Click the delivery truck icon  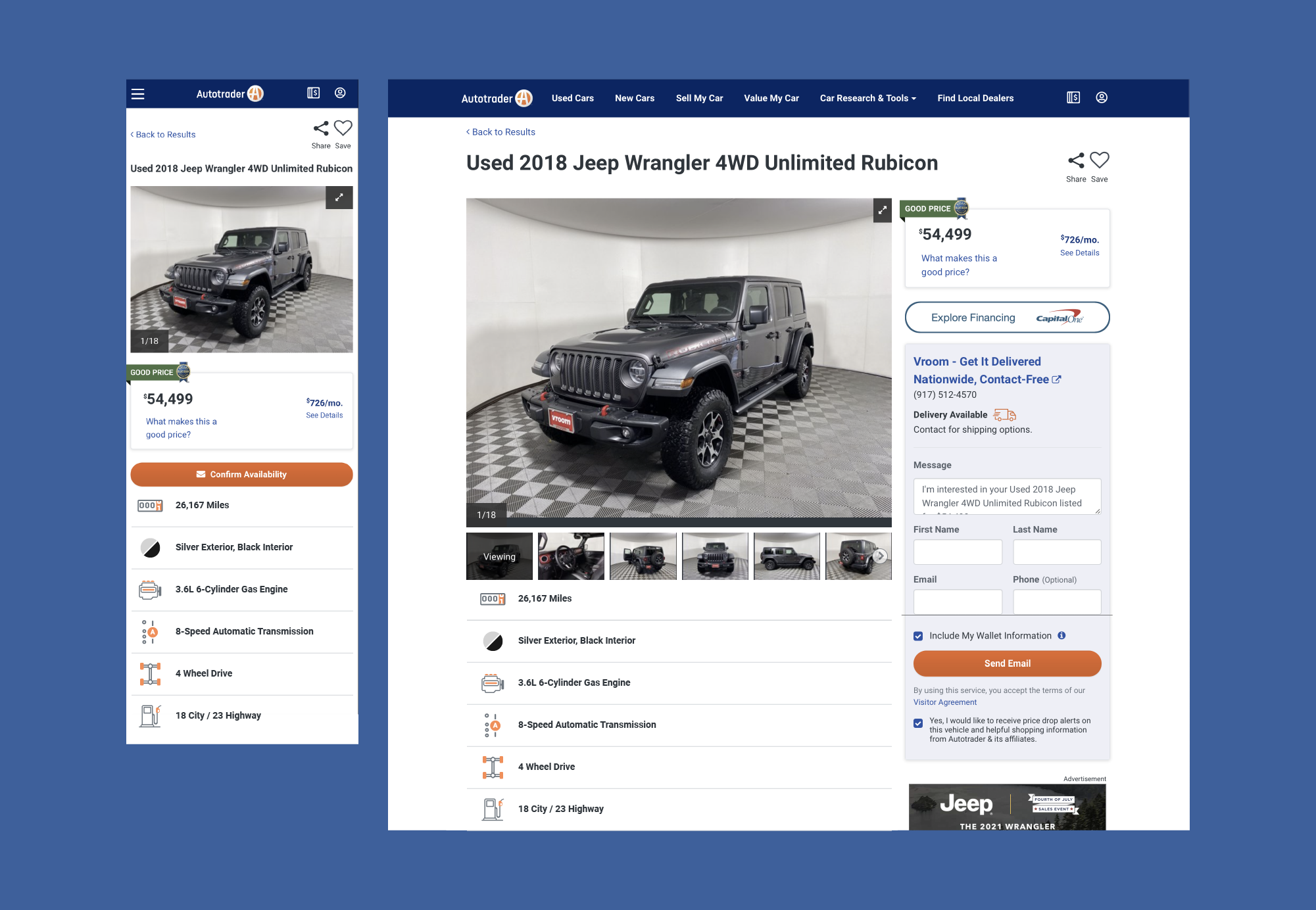(1005, 415)
